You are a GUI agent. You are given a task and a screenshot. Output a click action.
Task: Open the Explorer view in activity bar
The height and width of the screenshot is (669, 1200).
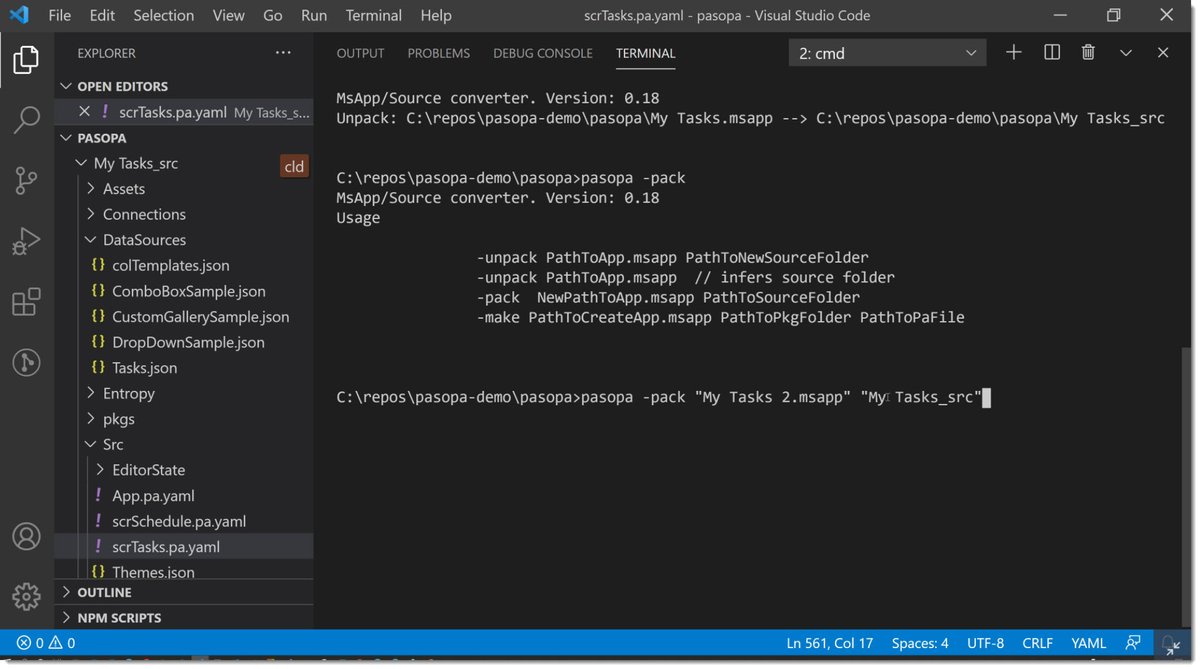pos(26,60)
